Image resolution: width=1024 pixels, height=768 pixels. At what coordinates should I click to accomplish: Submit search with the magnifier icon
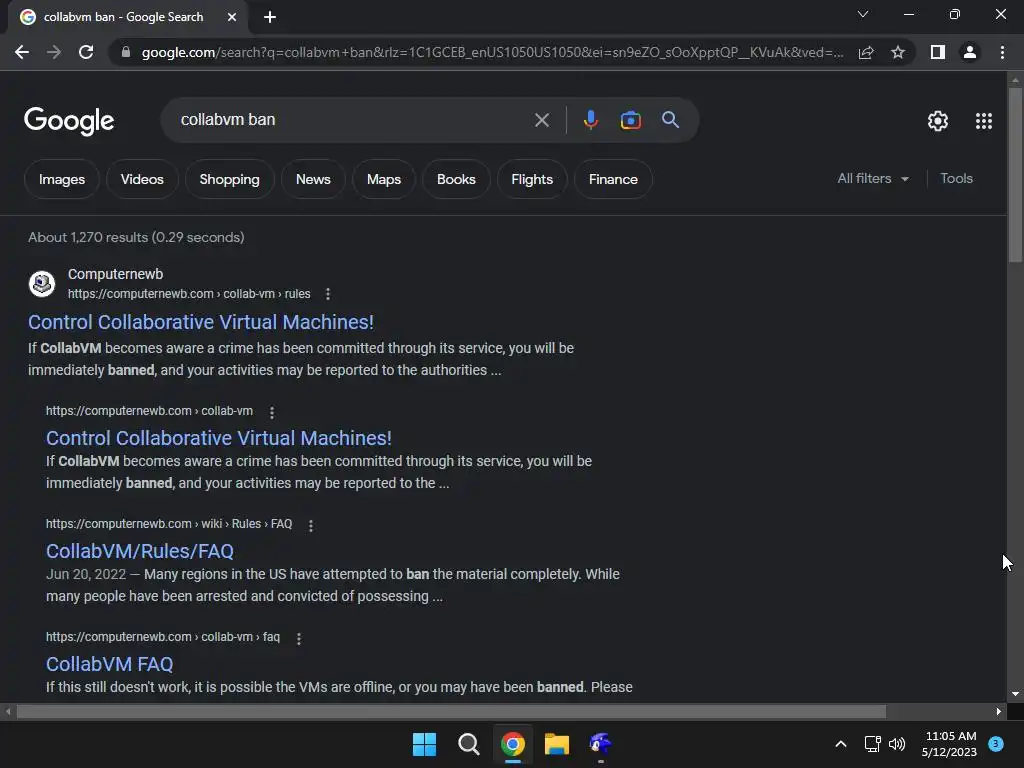pyautogui.click(x=670, y=120)
